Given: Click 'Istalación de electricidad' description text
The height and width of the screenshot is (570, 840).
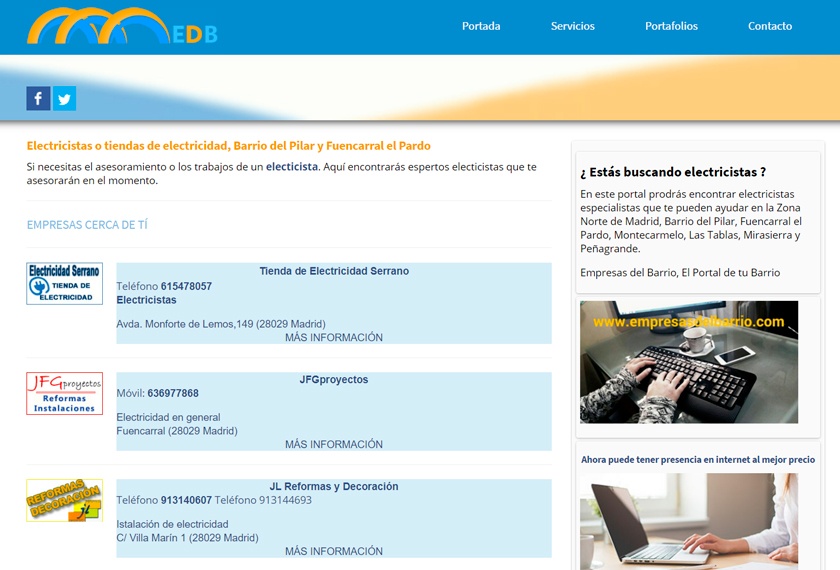Looking at the screenshot, I should coord(172,524).
